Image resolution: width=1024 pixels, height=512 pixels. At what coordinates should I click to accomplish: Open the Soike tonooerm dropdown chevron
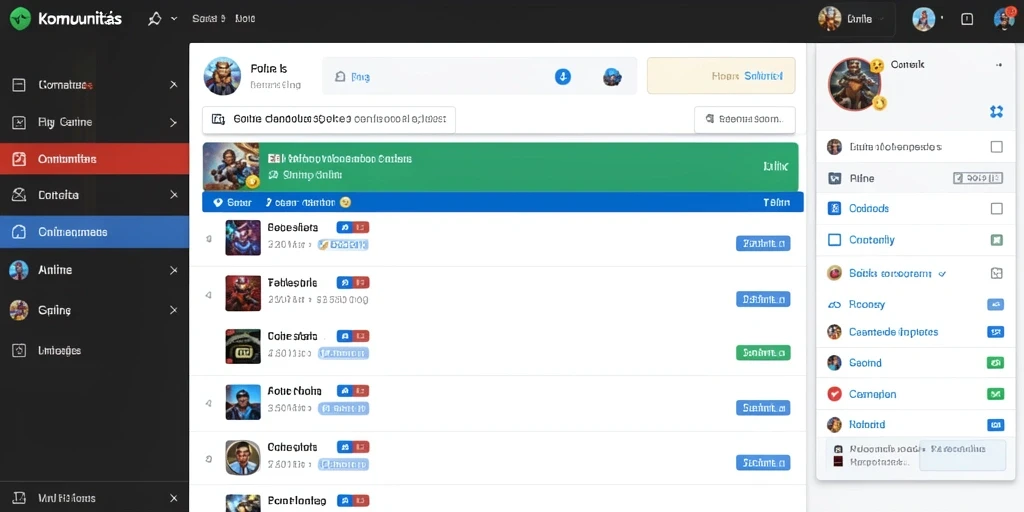pos(942,274)
